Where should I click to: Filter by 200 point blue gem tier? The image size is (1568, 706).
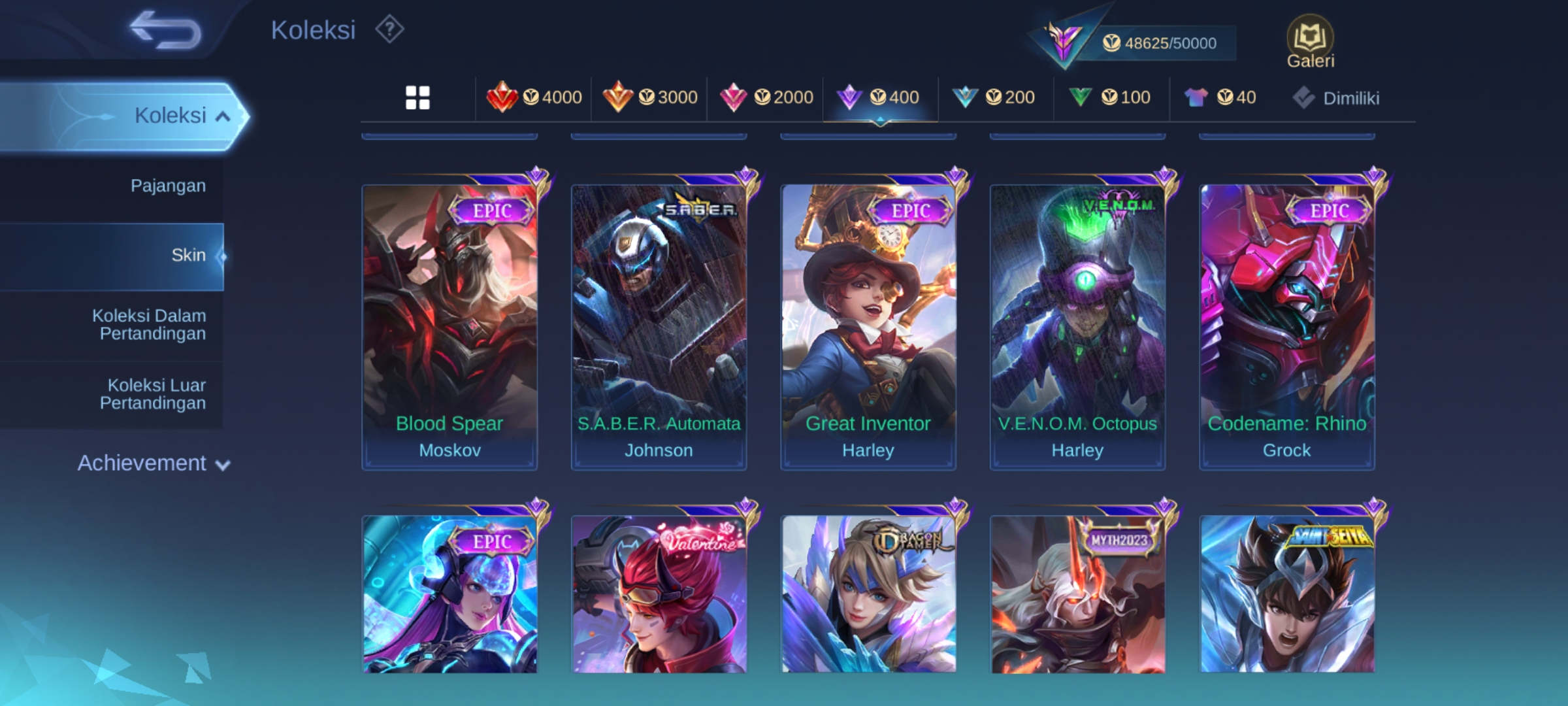pyautogui.click(x=993, y=97)
